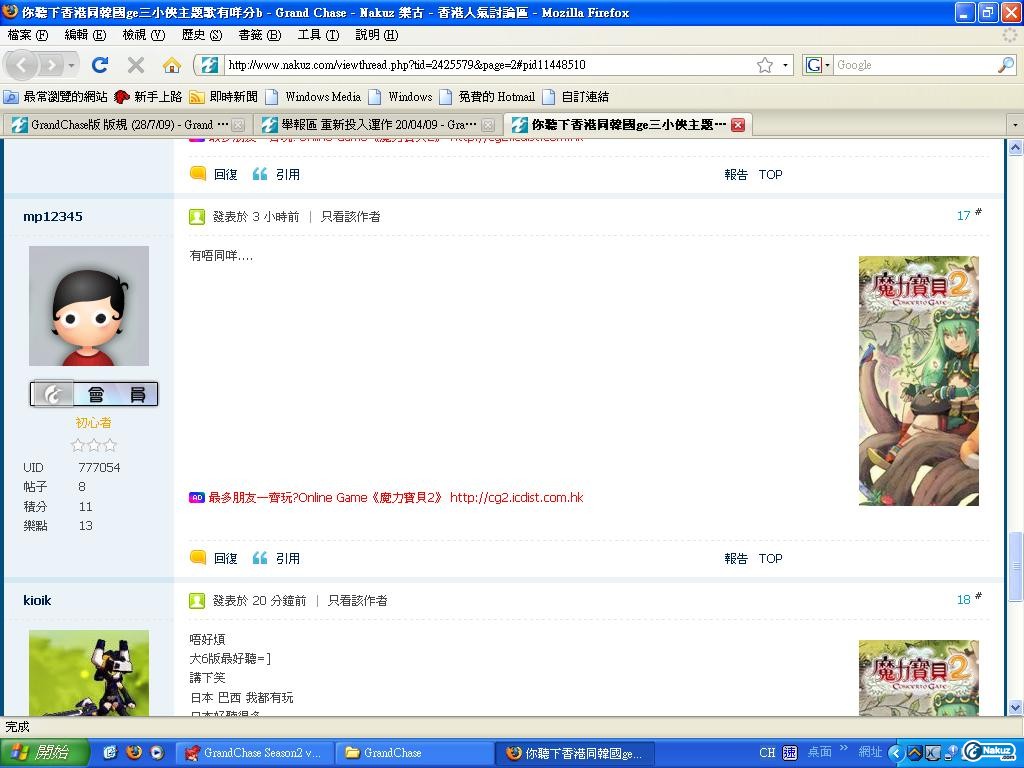Click the URL address field
Image resolution: width=1024 pixels, height=768 pixels.
(x=490, y=65)
